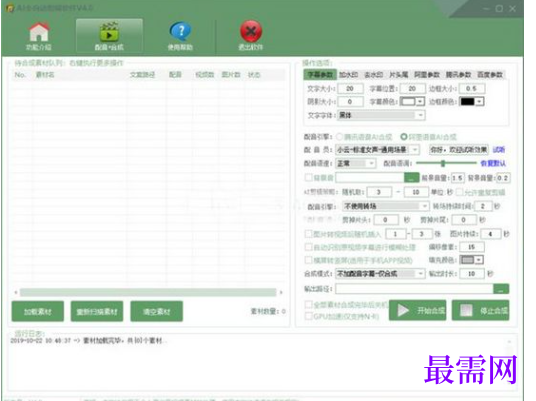Image resolution: width=536 pixels, height=401 pixels.
Task: Click the 剪掉片头 seconds field
Action: click(x=386, y=220)
